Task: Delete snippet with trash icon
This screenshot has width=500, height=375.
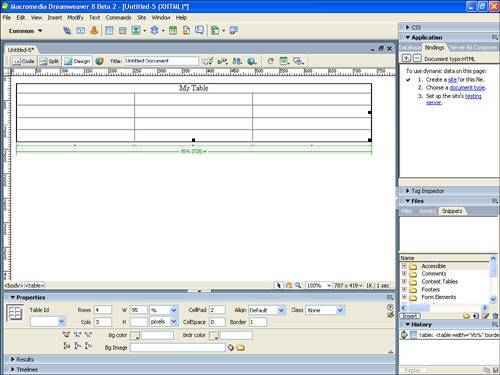Action: pos(495,316)
